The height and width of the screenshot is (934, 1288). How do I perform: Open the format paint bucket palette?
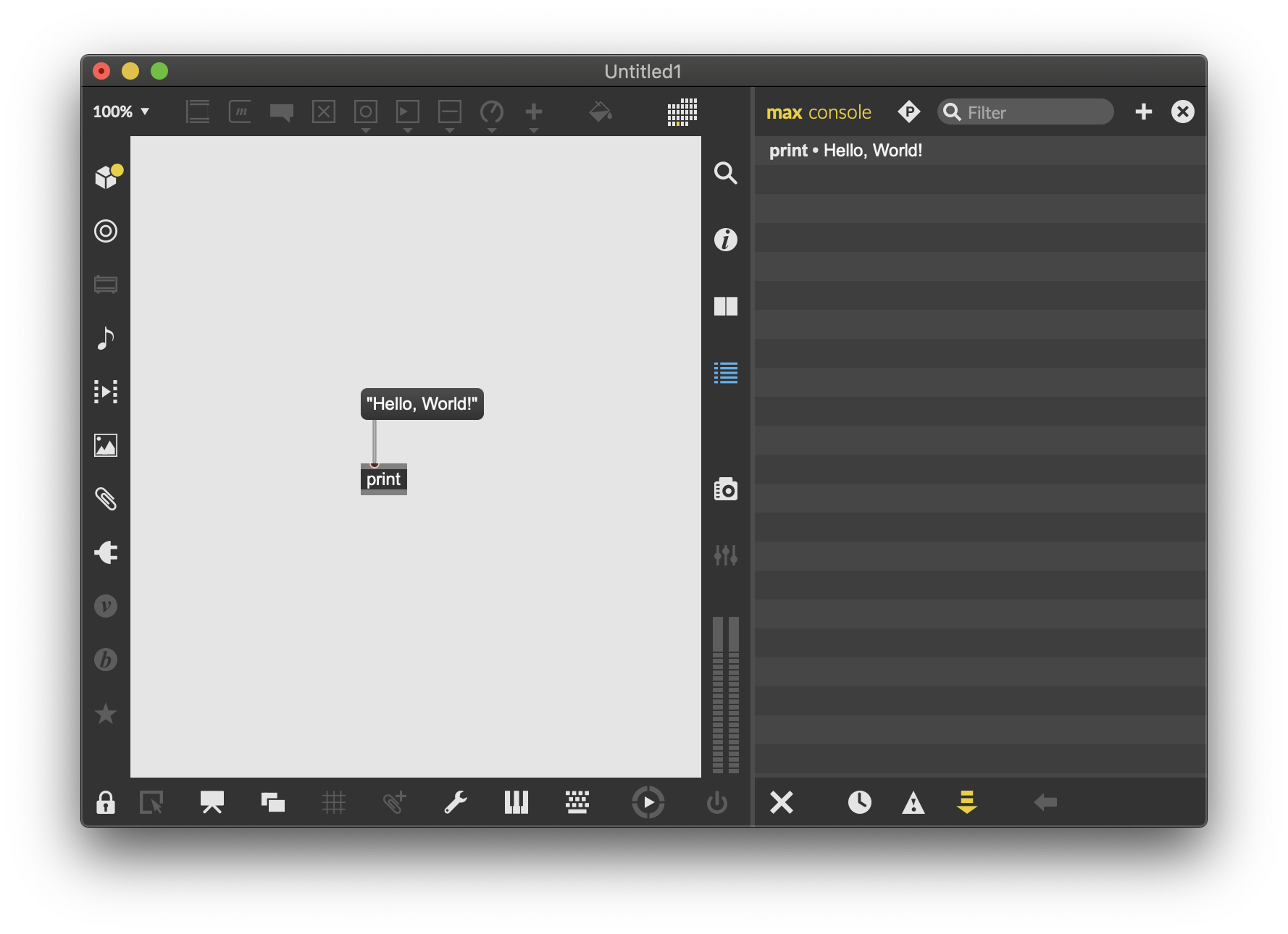tap(601, 112)
